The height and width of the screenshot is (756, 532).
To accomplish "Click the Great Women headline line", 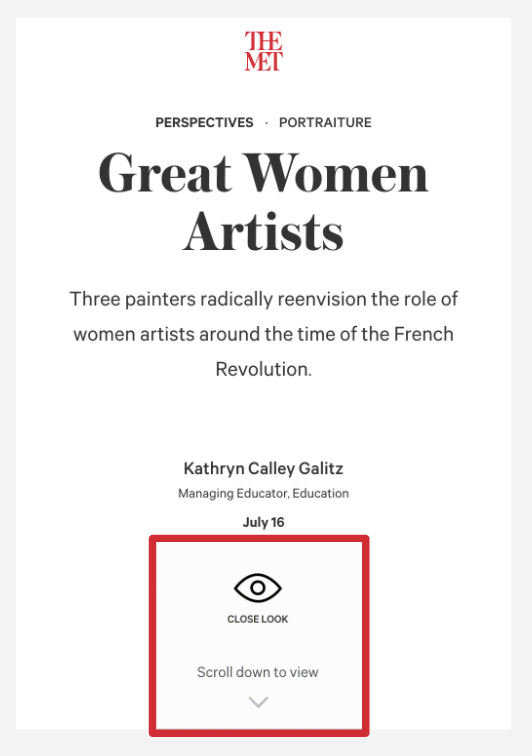I will [x=263, y=173].
